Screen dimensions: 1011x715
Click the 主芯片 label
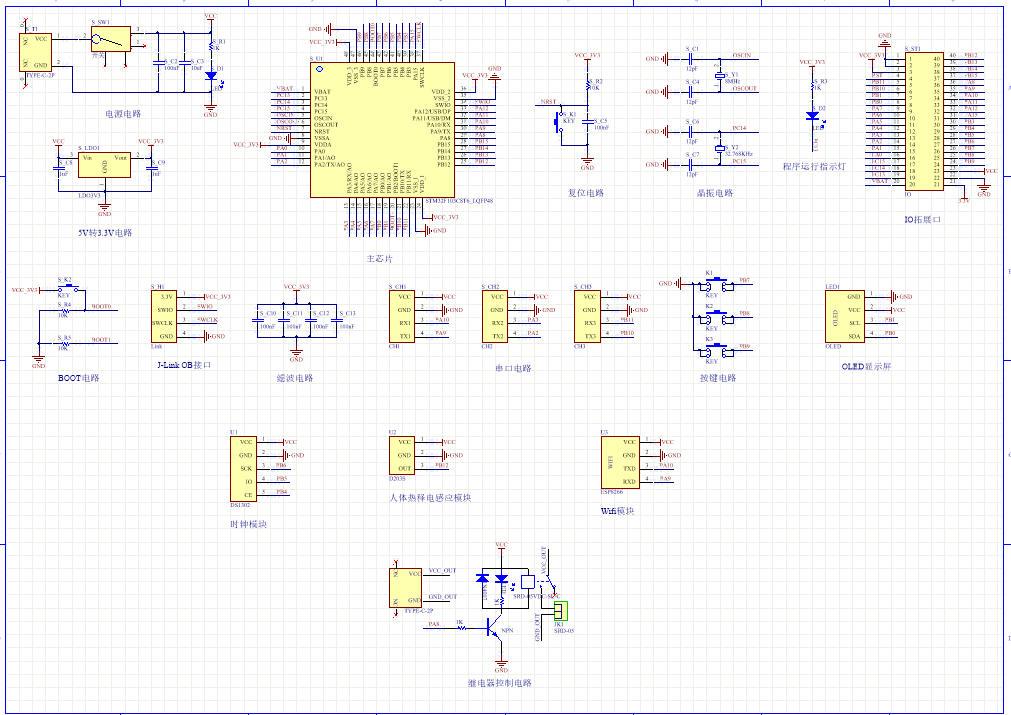click(x=379, y=259)
